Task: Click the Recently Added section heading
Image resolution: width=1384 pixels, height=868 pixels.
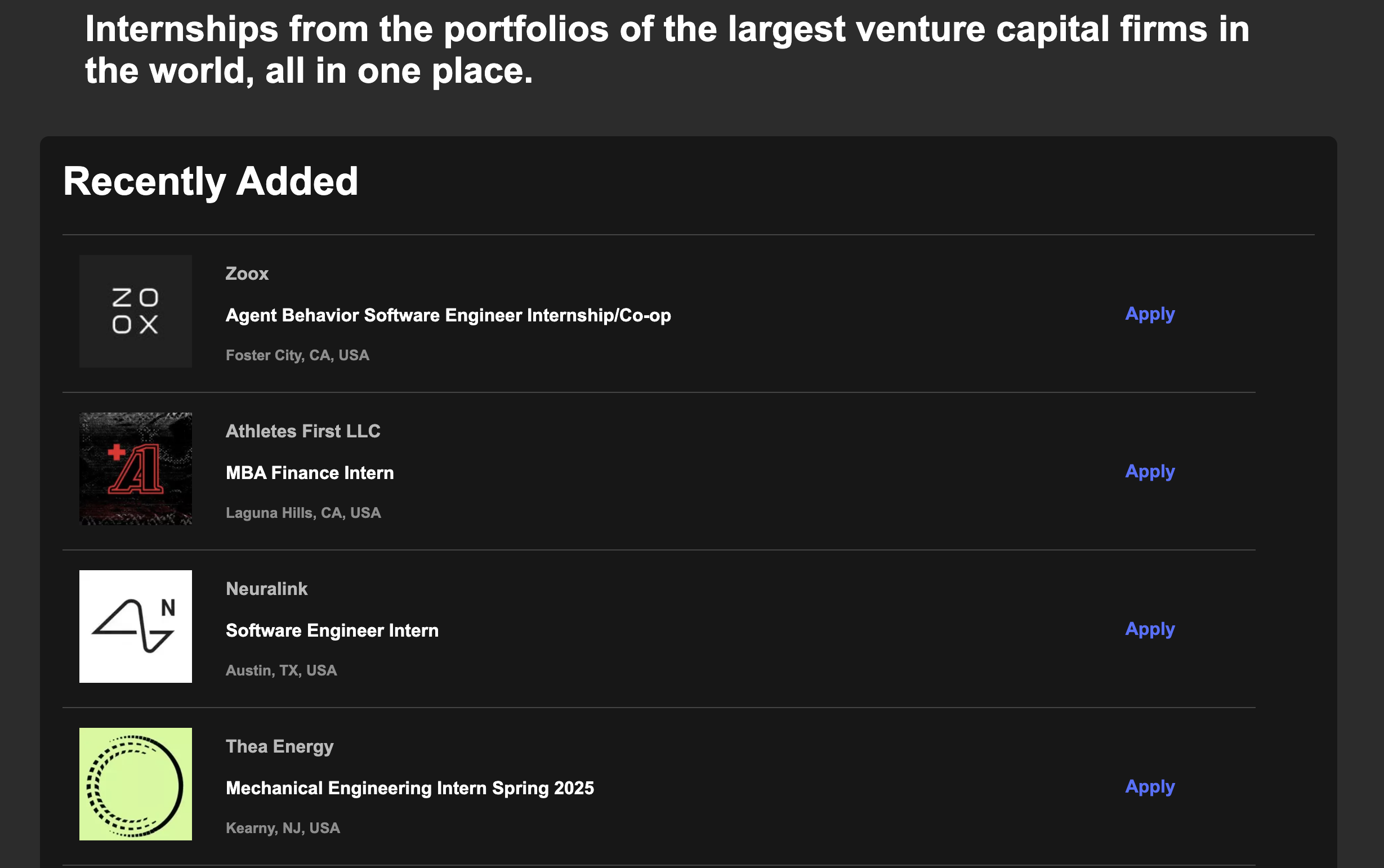Action: [211, 181]
